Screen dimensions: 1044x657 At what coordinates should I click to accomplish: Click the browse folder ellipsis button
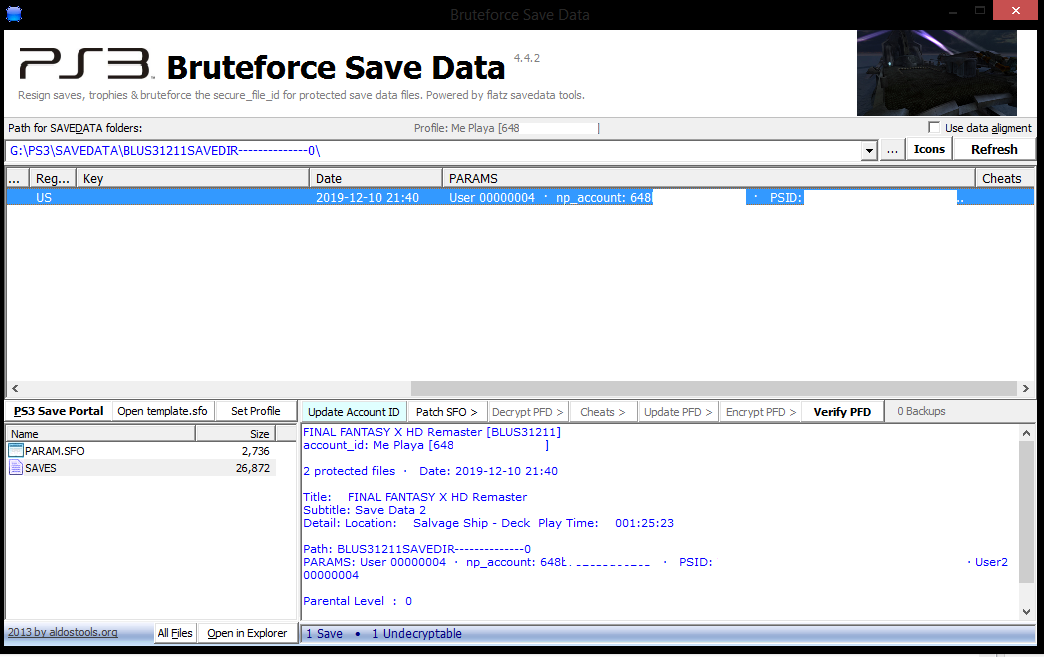(892, 150)
